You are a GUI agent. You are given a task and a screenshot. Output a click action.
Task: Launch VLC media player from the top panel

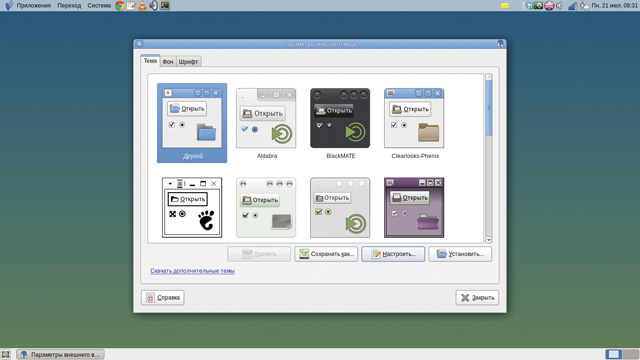pyautogui.click(x=142, y=5)
